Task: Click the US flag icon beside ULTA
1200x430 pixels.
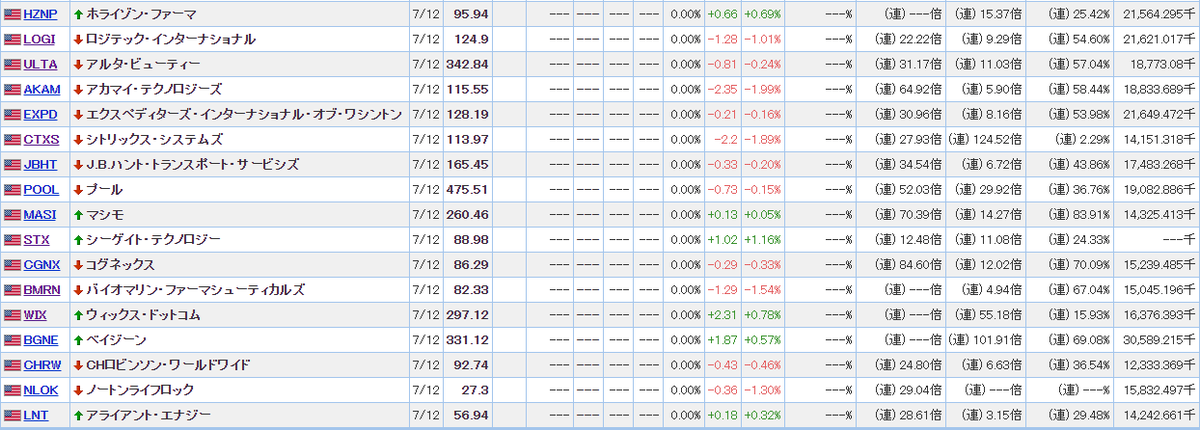Action: pyautogui.click(x=12, y=64)
